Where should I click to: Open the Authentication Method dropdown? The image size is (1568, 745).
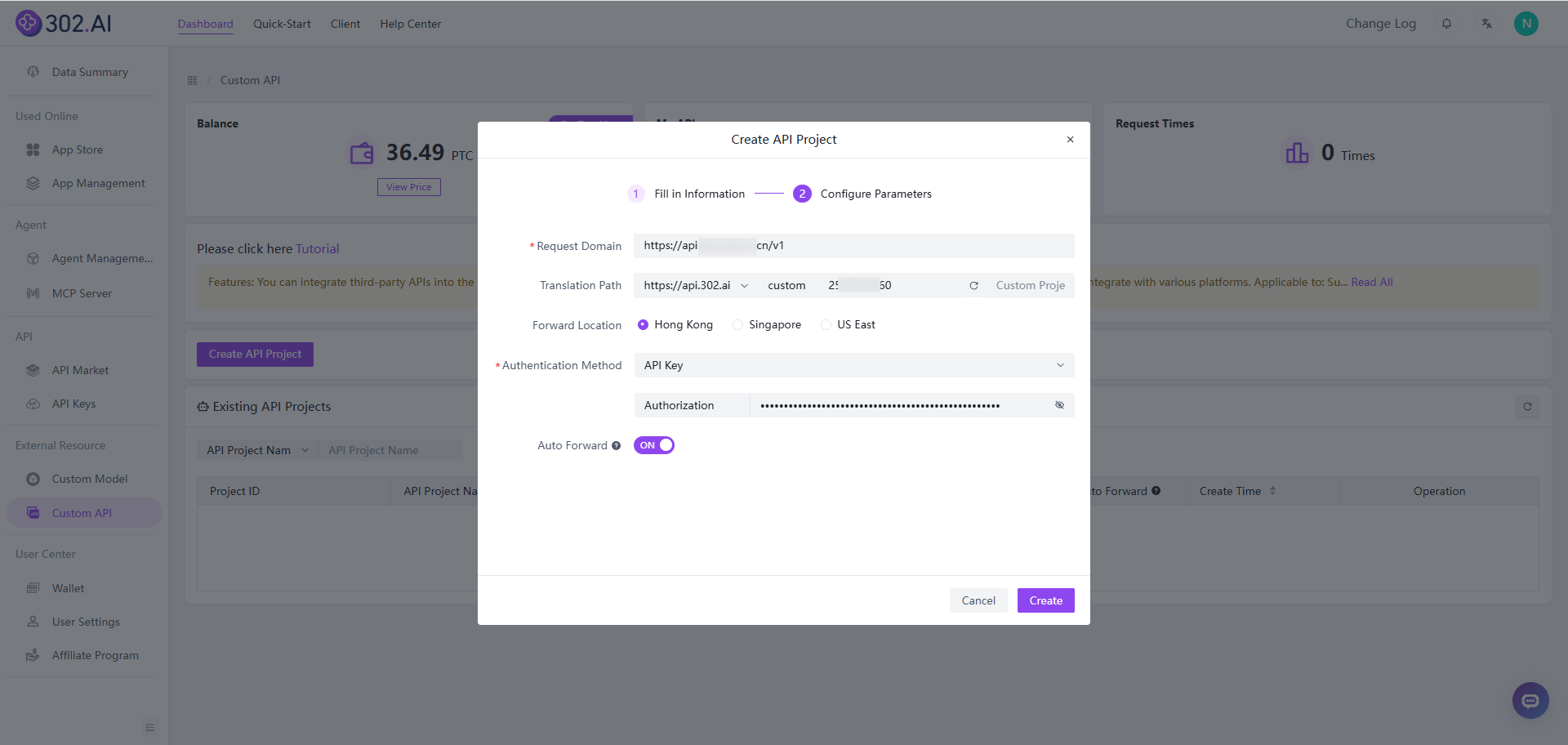853,365
